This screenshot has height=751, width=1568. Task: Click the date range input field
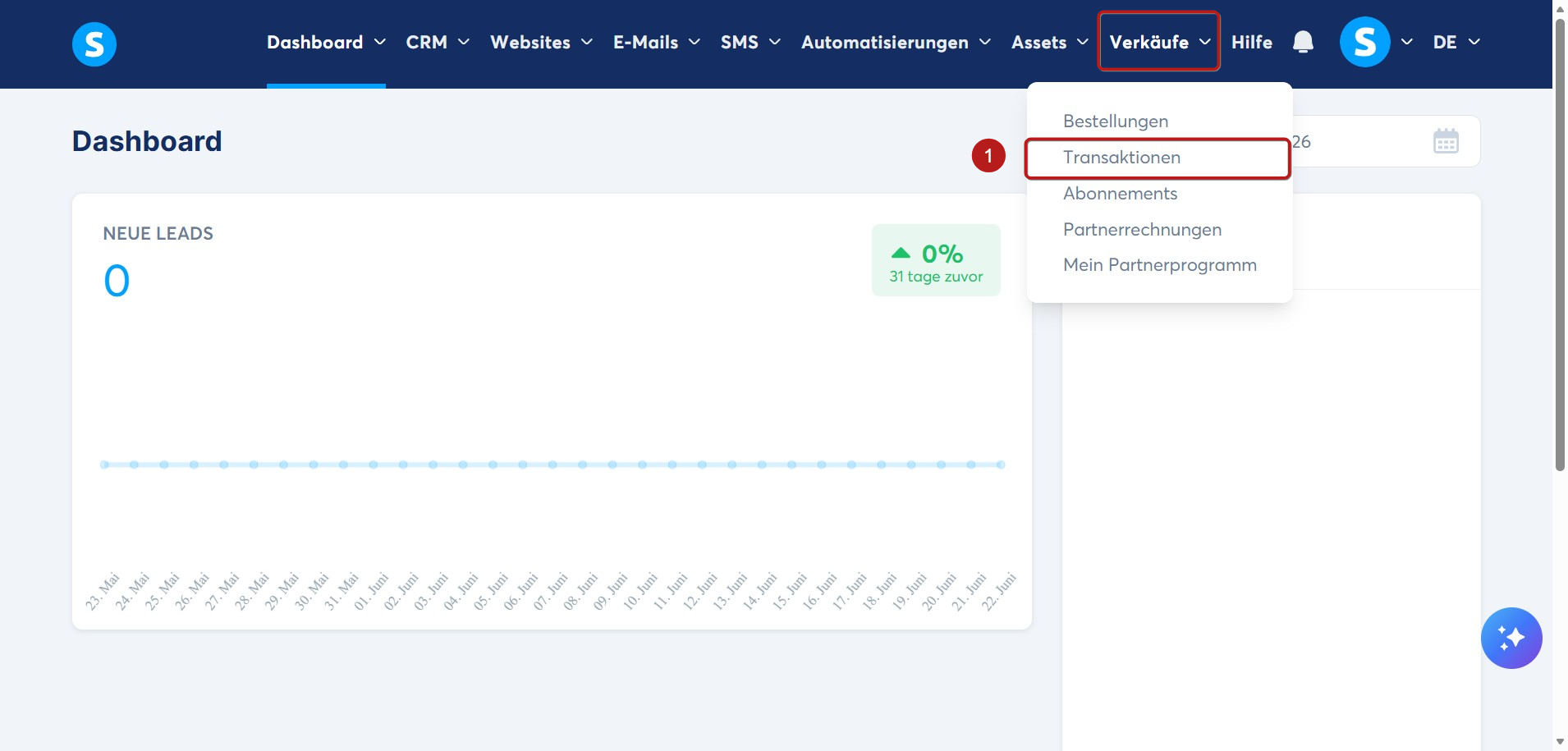pyautogui.click(x=1386, y=141)
